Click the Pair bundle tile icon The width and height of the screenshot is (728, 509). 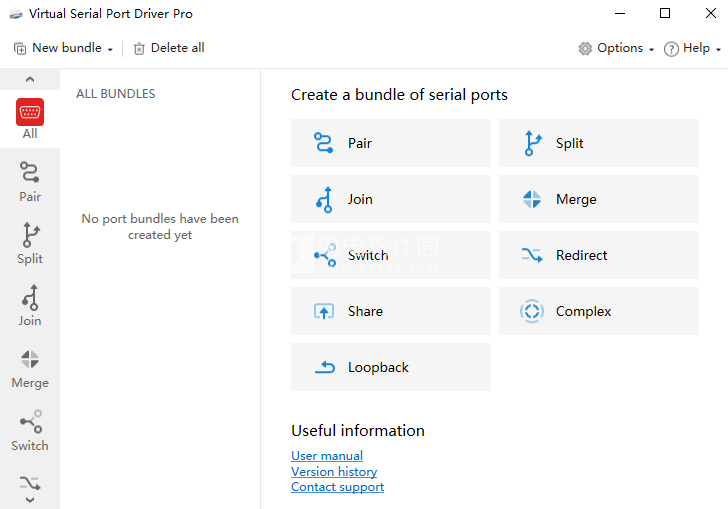click(323, 143)
